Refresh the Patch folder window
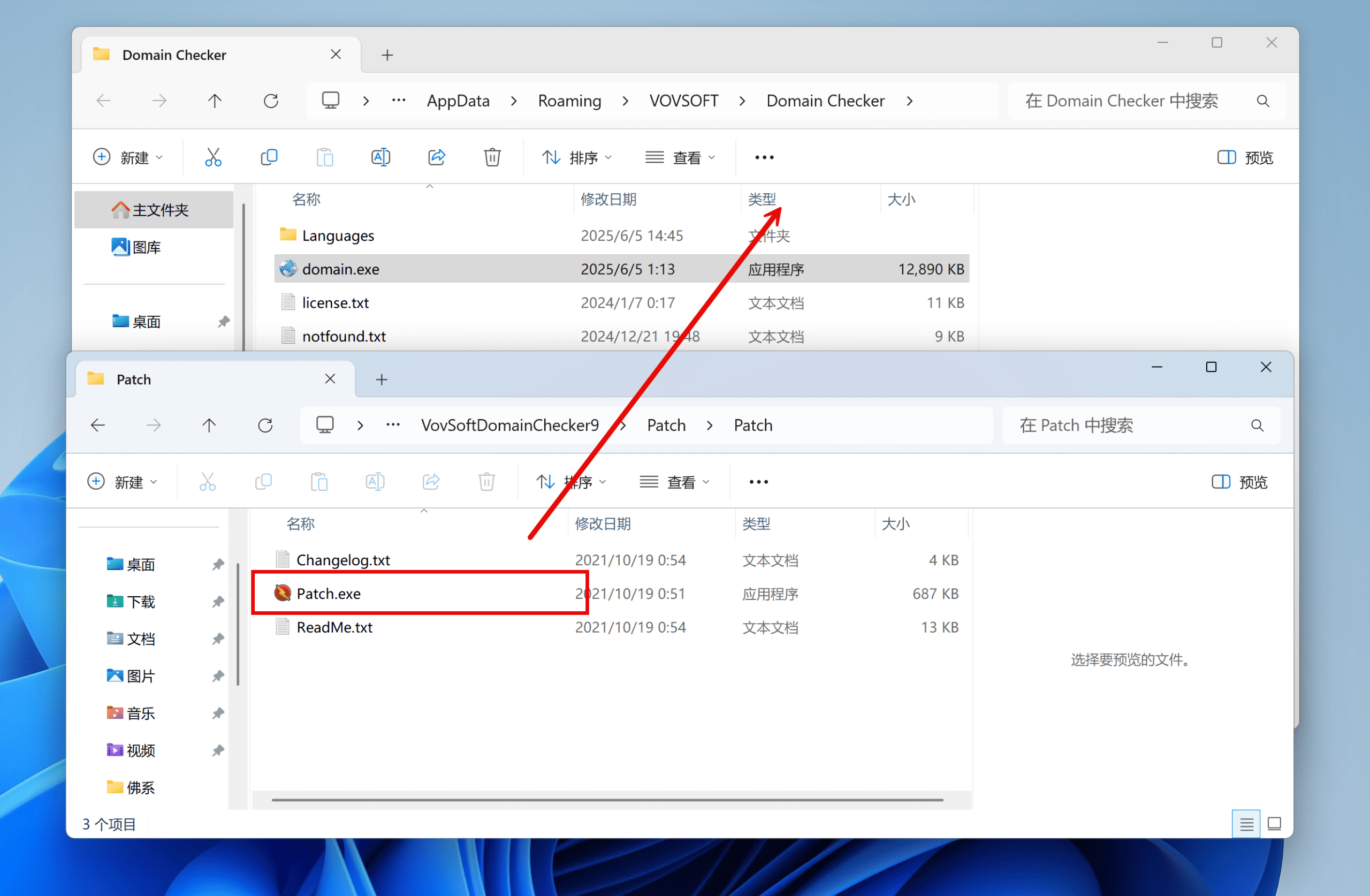The width and height of the screenshot is (1370, 896). point(265,426)
